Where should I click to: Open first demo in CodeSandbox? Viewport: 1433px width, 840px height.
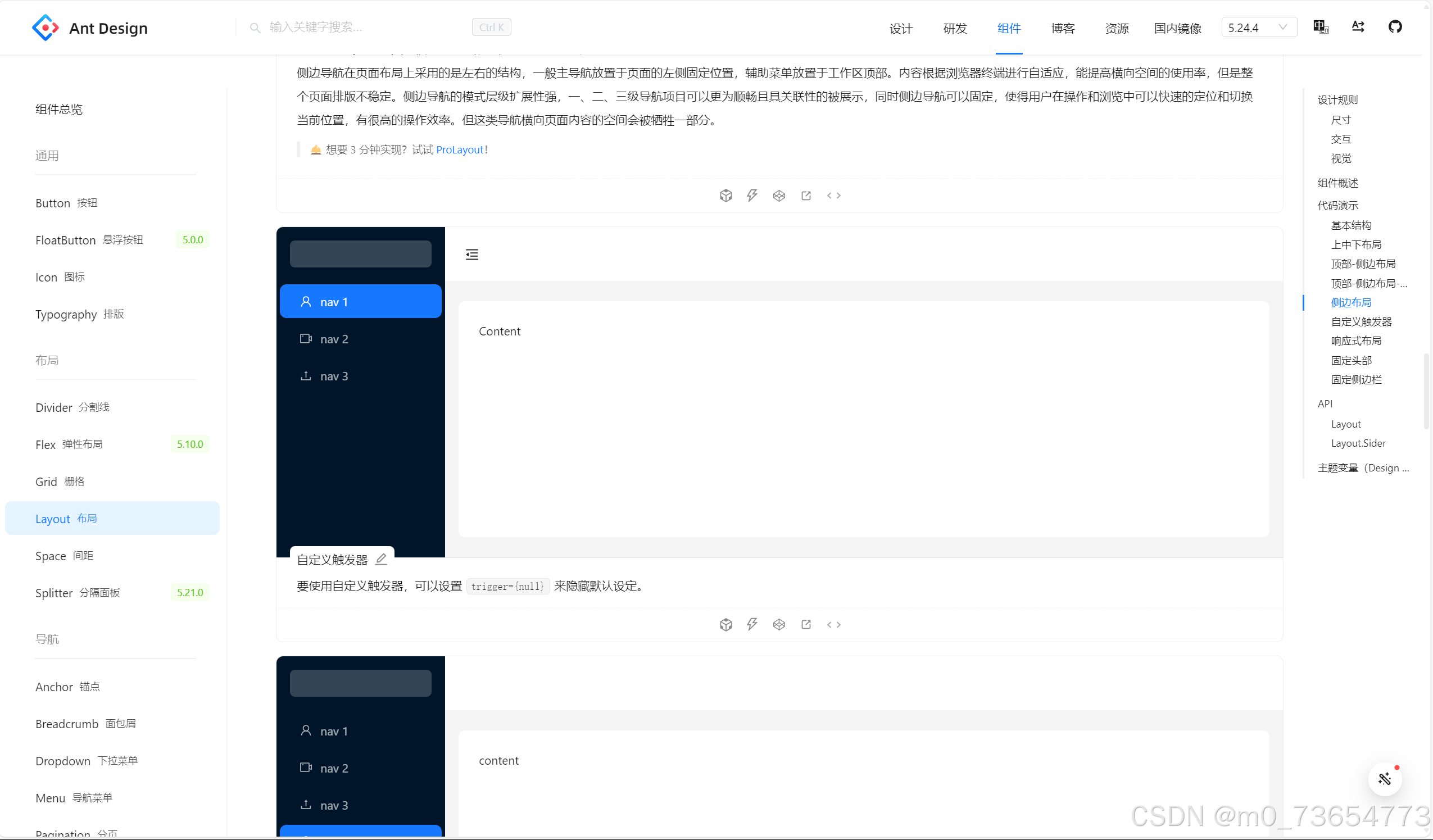coord(725,196)
